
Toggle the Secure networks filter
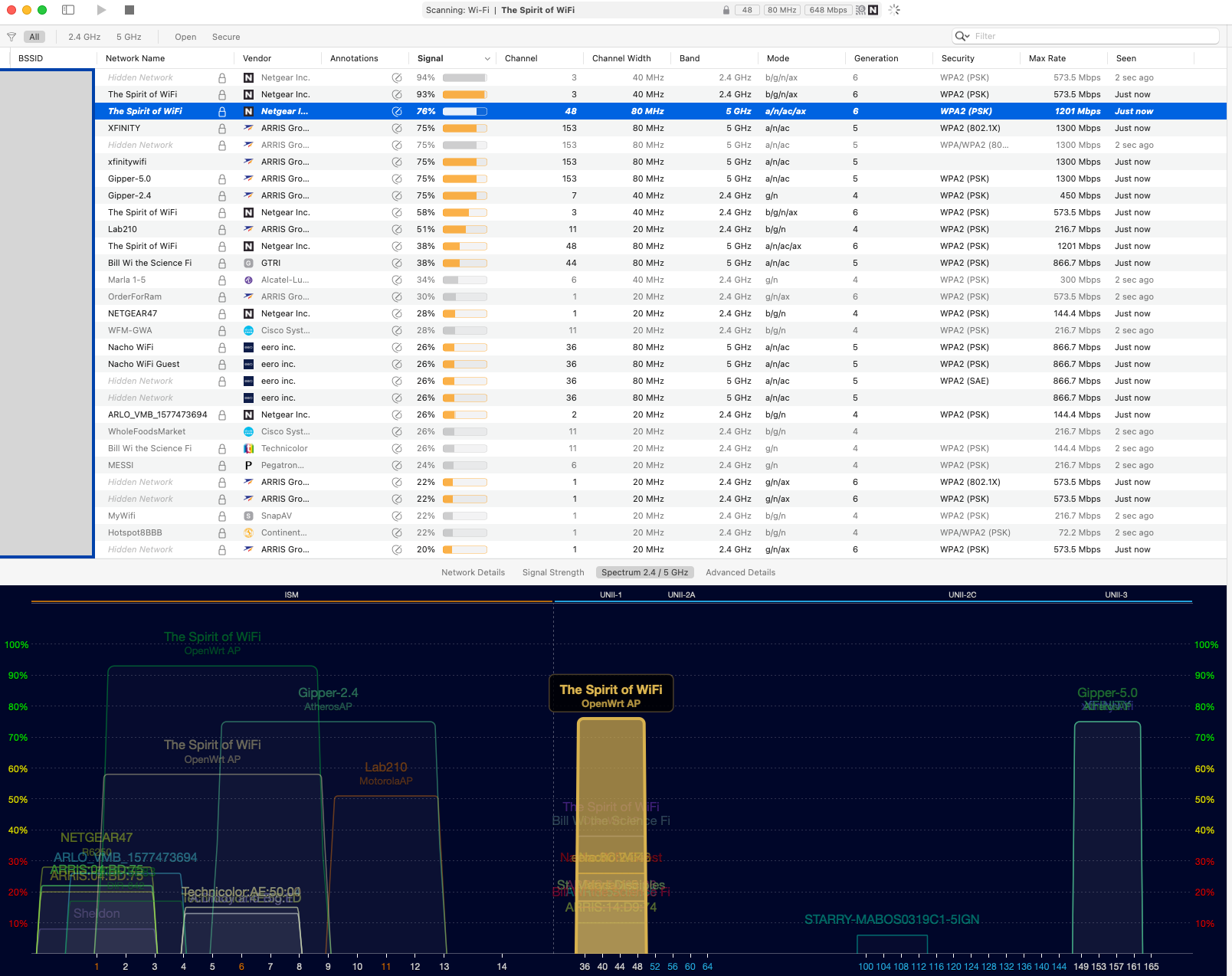(226, 37)
